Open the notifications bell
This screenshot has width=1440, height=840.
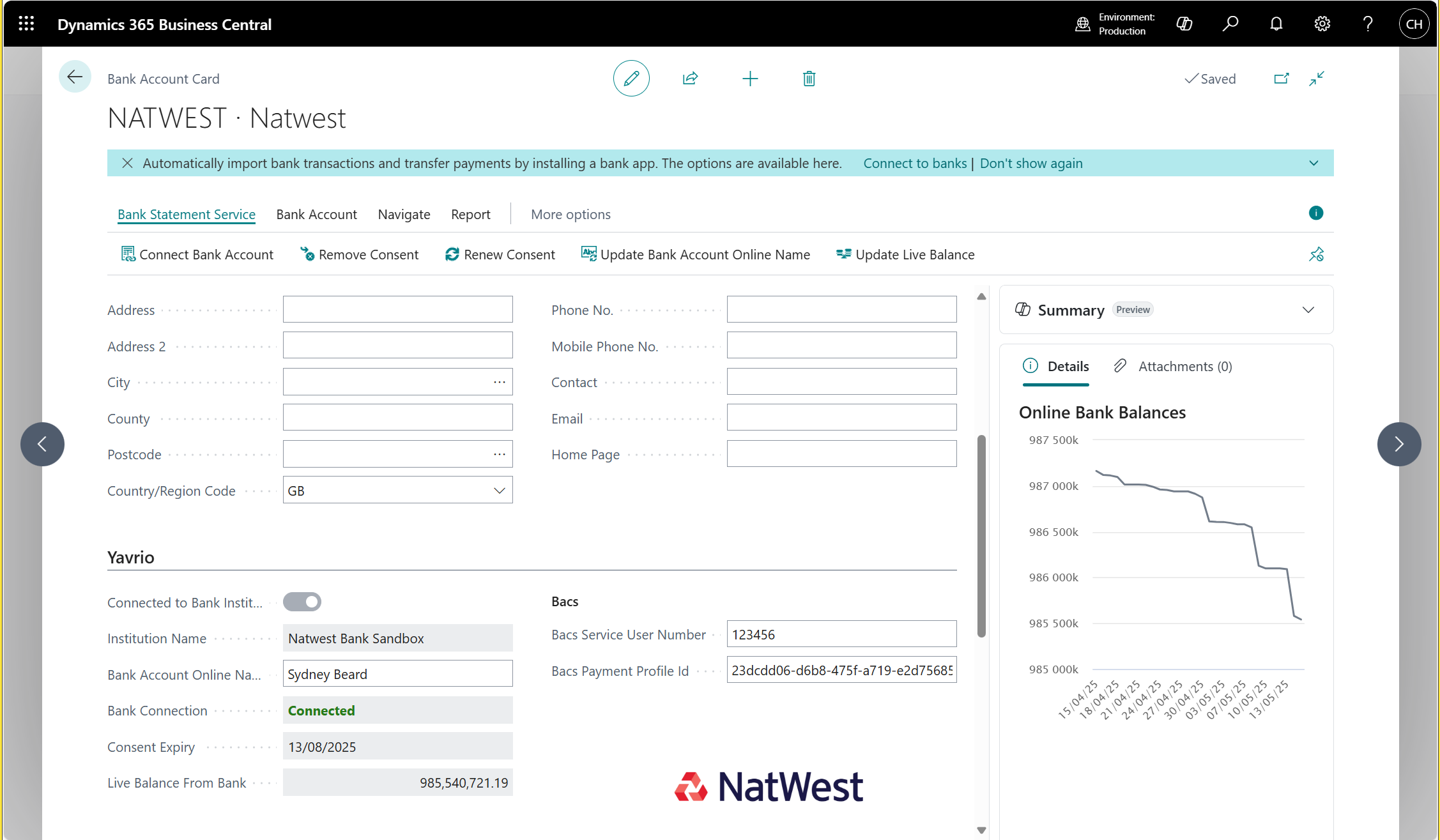1276,24
